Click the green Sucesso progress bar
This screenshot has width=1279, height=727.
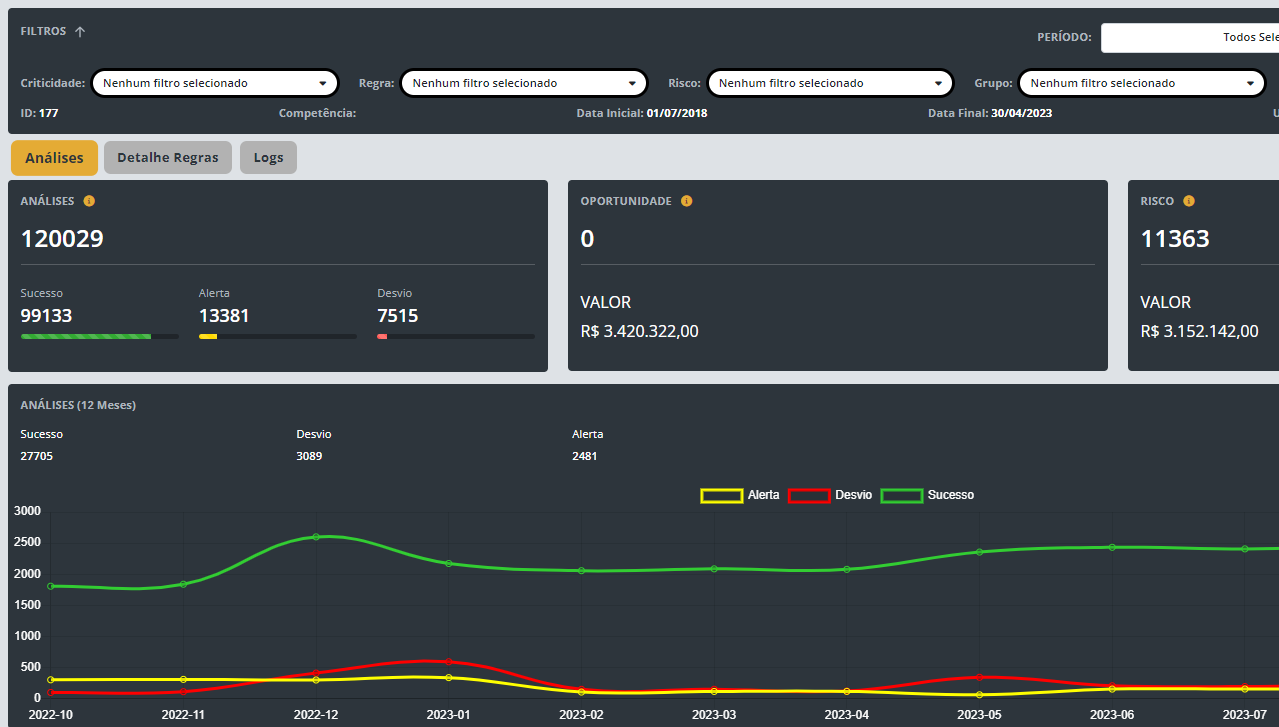click(x=100, y=336)
